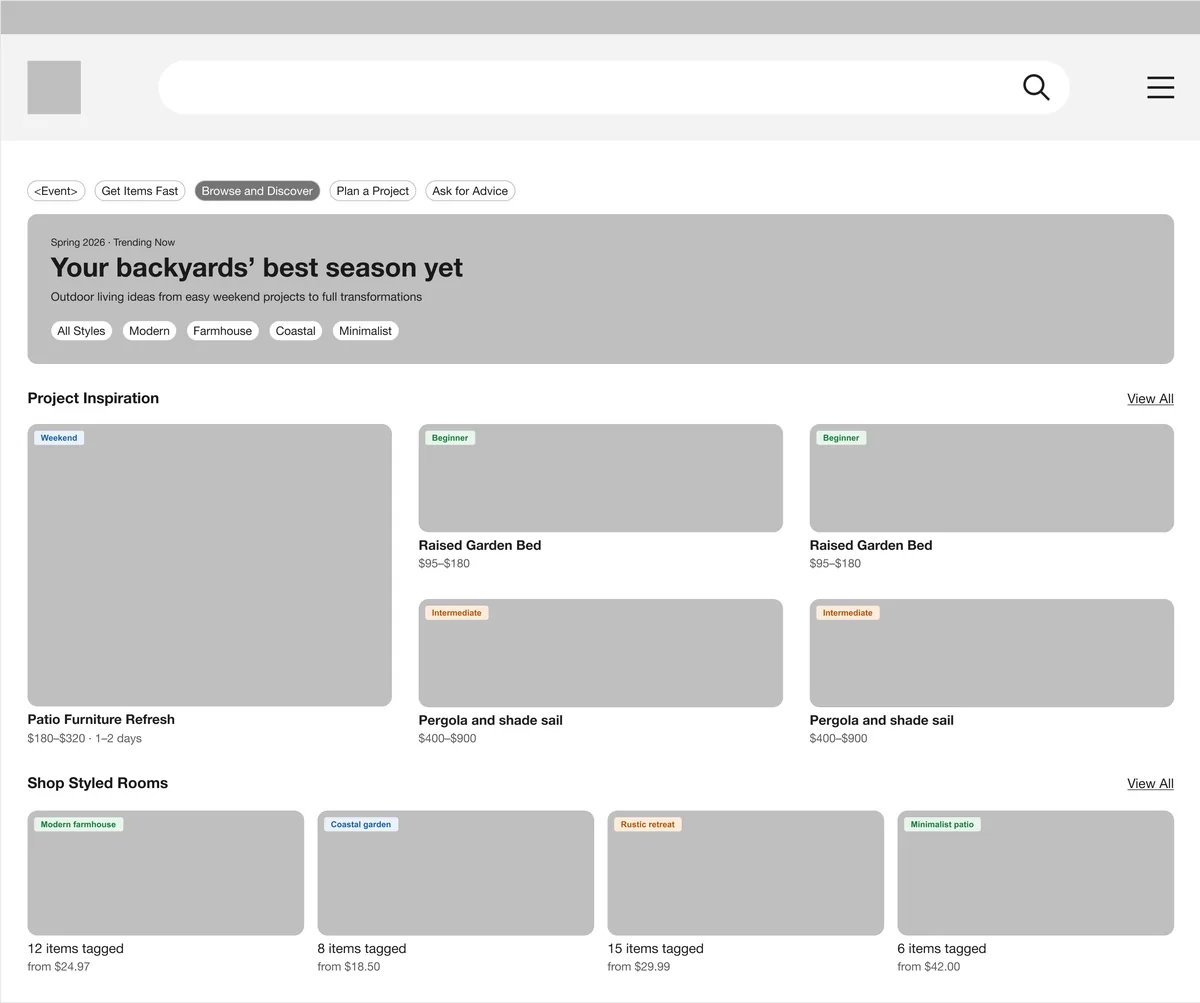The width and height of the screenshot is (1200, 1003).
Task: Open the Minimalist patio room thumbnail
Action: coord(1035,873)
